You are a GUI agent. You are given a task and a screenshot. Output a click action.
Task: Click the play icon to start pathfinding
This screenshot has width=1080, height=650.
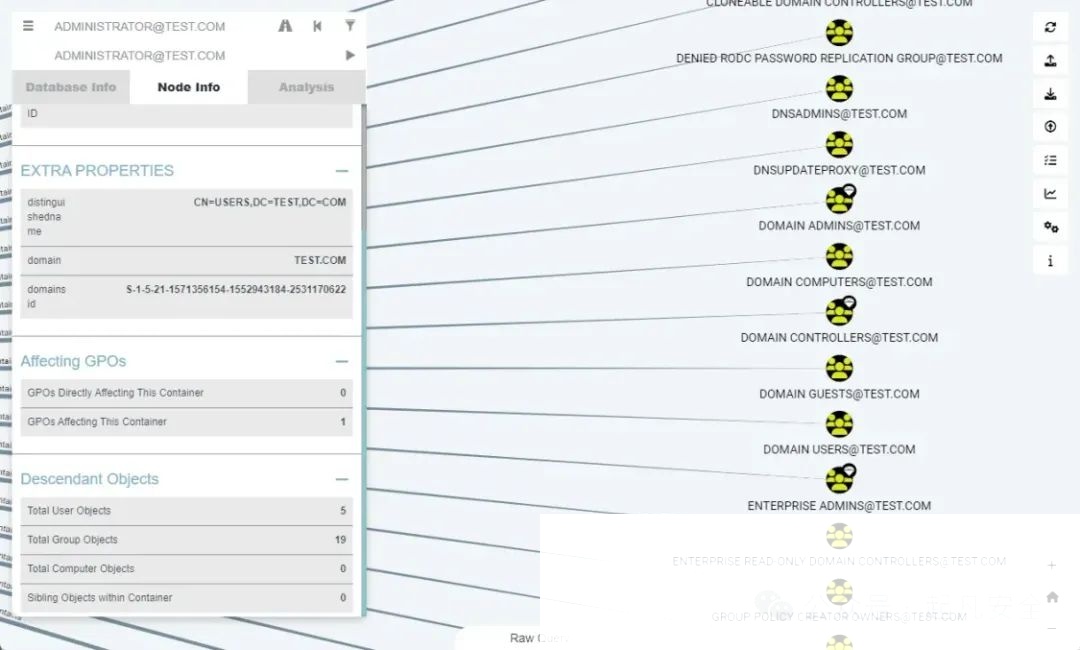click(350, 55)
